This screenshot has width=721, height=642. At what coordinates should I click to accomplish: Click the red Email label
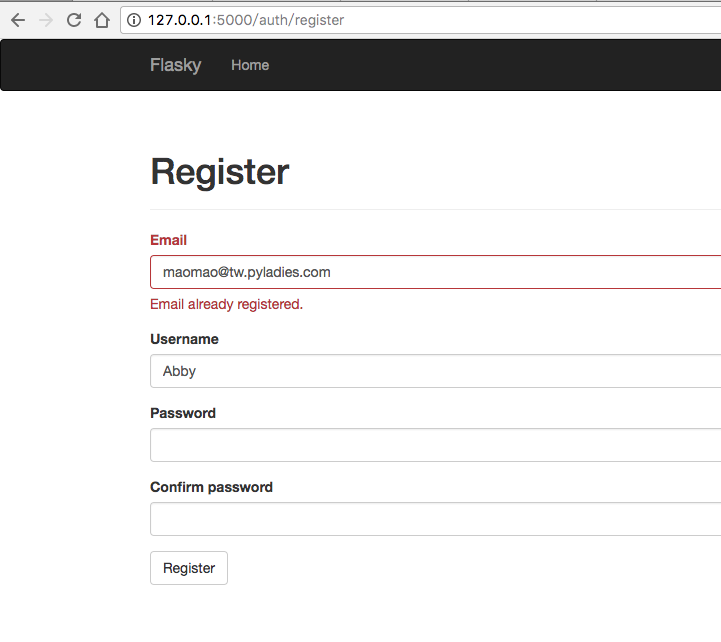pos(168,240)
